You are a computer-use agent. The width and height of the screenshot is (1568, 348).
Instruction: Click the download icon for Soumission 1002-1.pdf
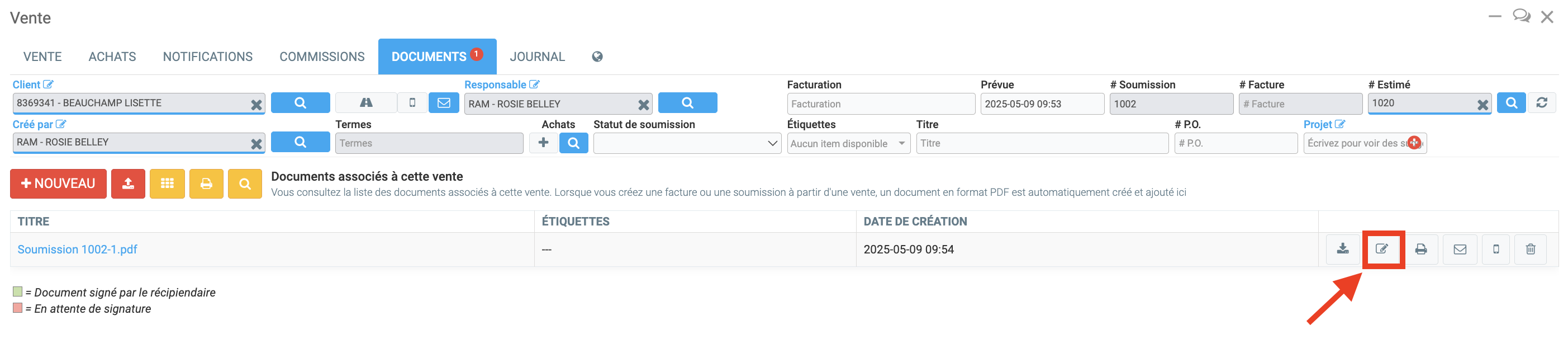tap(1342, 250)
